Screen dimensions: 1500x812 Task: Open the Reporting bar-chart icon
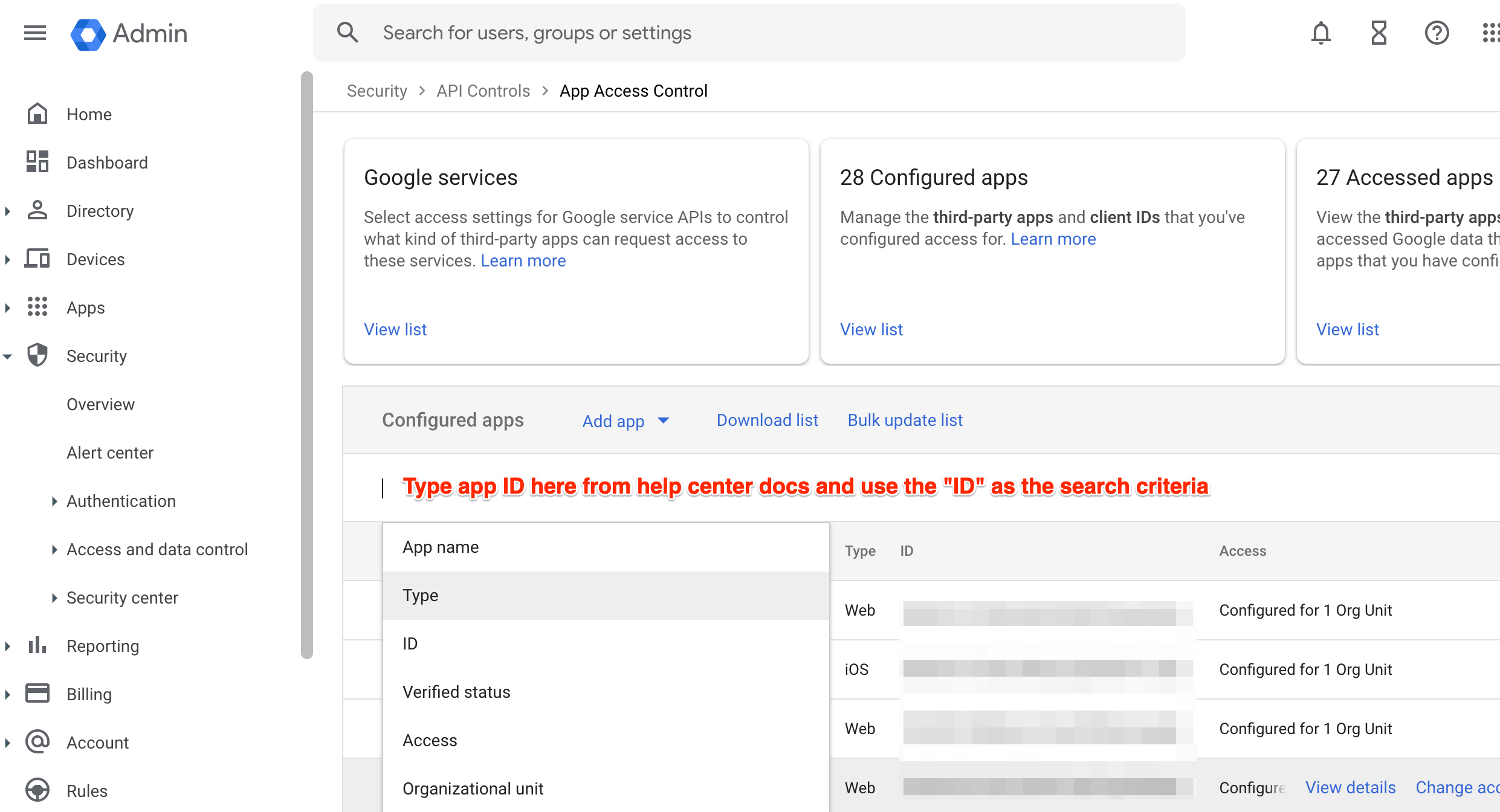pos(37,645)
